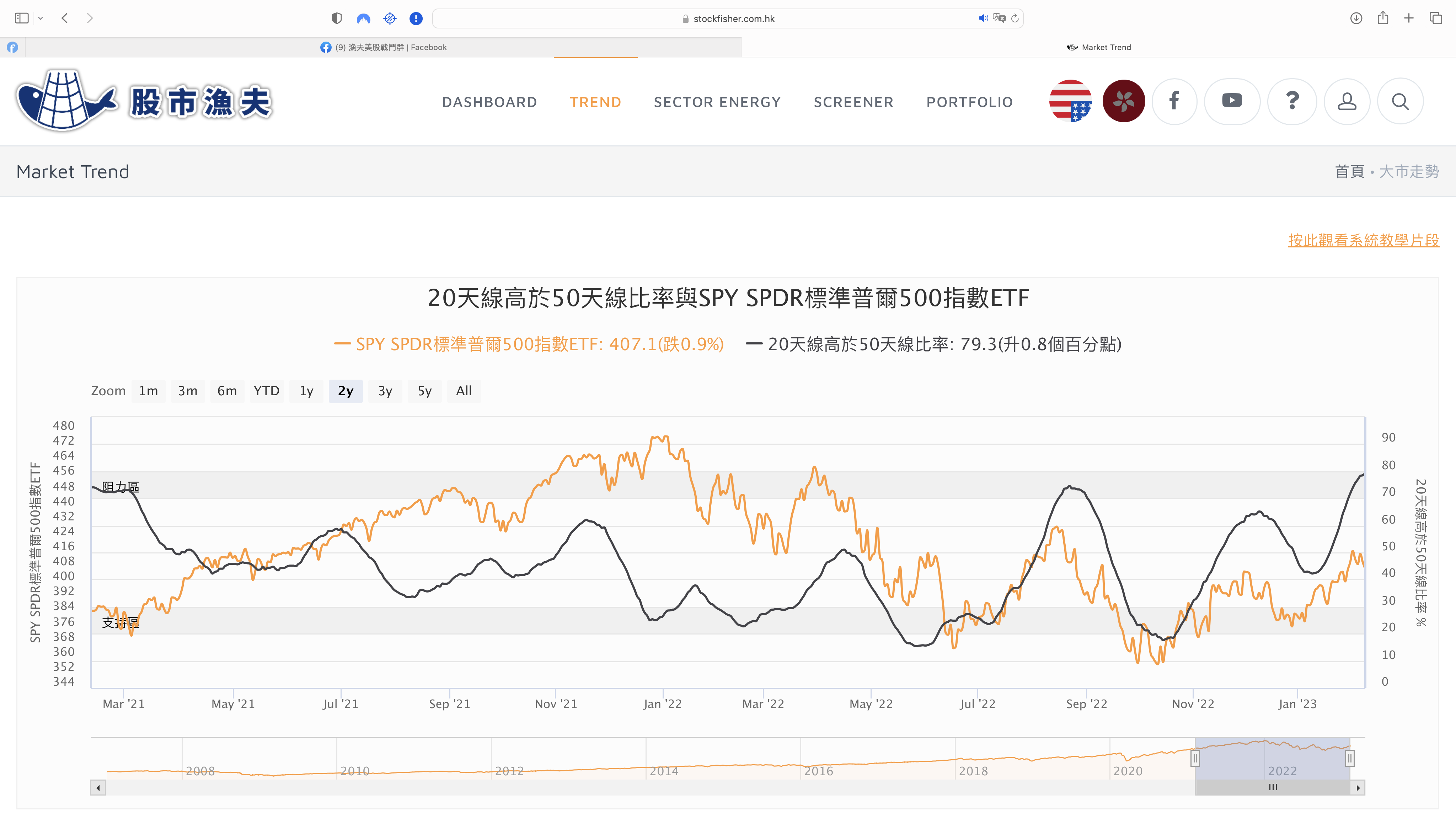This screenshot has height=819, width=1456.
Task: Switch to 漁夫美股戰鬥群 Facebook tab
Action: pyautogui.click(x=383, y=48)
